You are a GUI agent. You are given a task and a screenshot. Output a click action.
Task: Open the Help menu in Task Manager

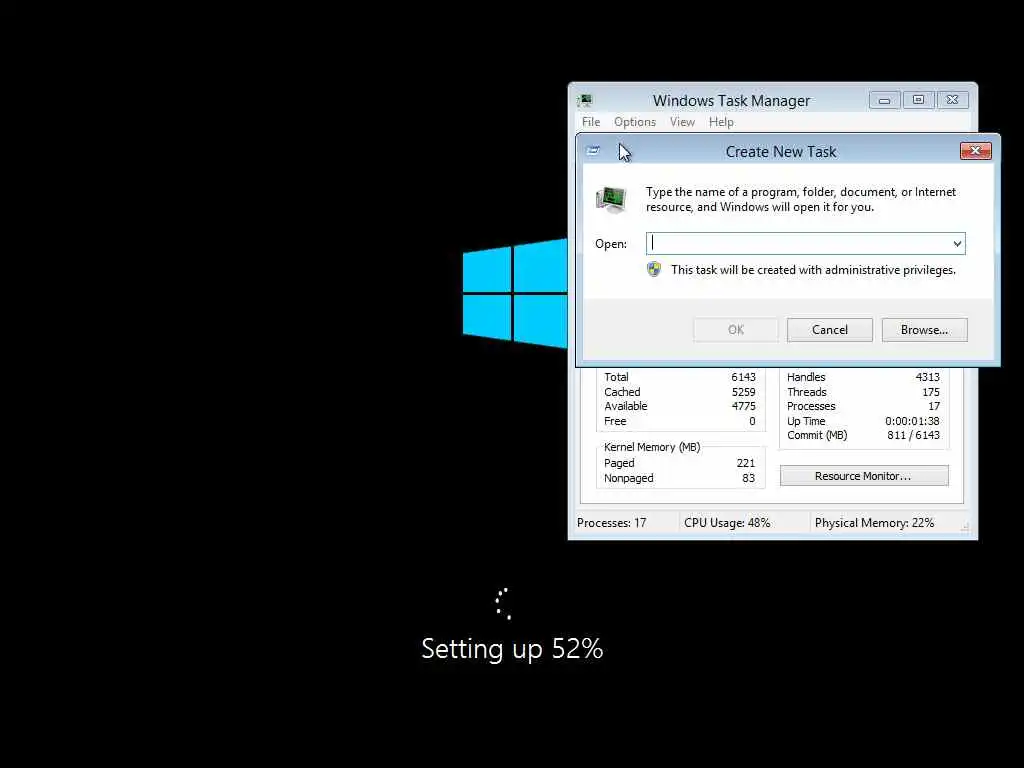[722, 122]
